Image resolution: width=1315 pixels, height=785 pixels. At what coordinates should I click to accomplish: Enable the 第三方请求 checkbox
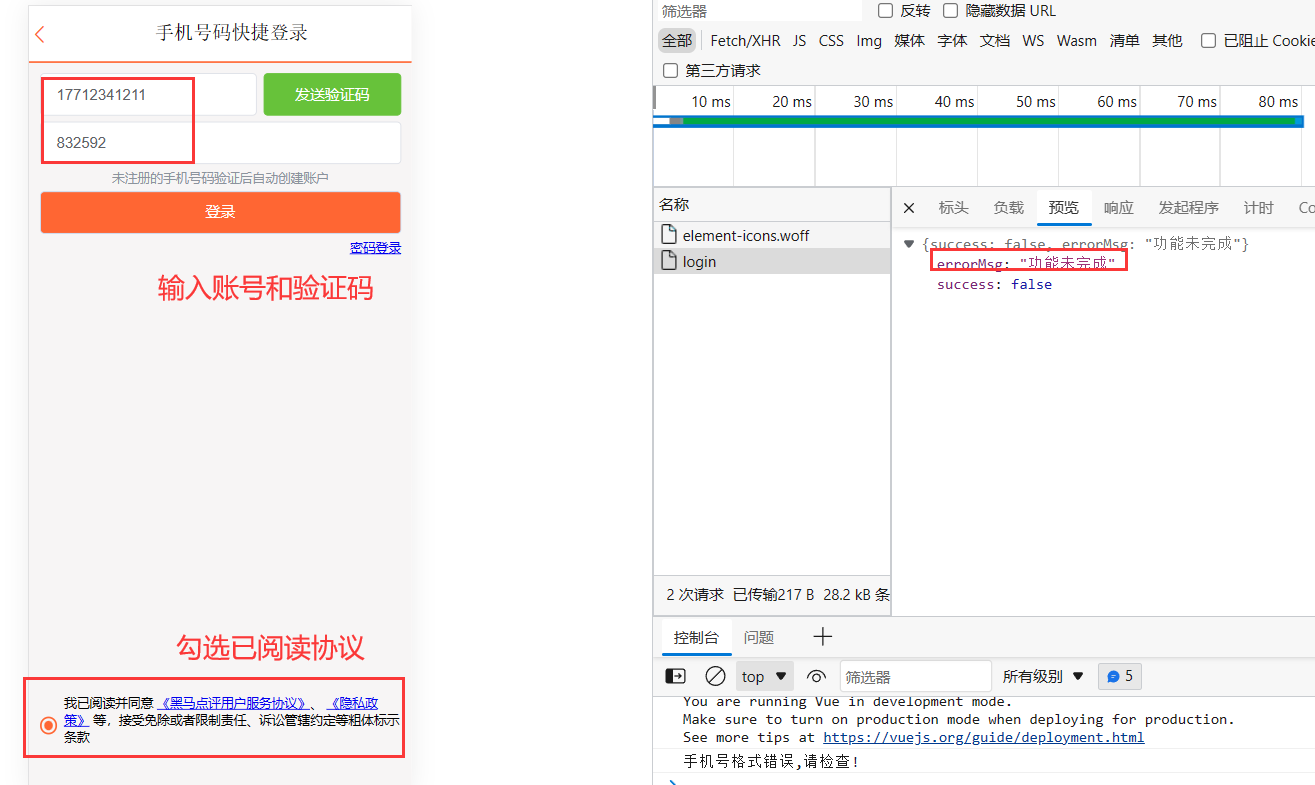tap(670, 71)
